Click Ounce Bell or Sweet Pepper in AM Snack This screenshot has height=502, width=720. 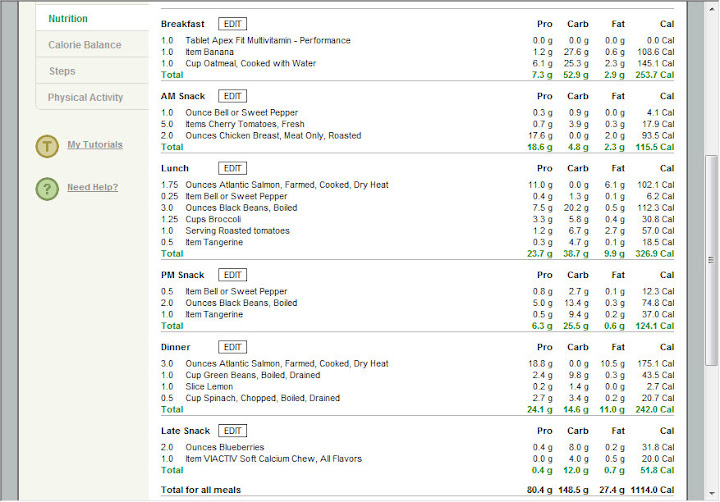417,113
